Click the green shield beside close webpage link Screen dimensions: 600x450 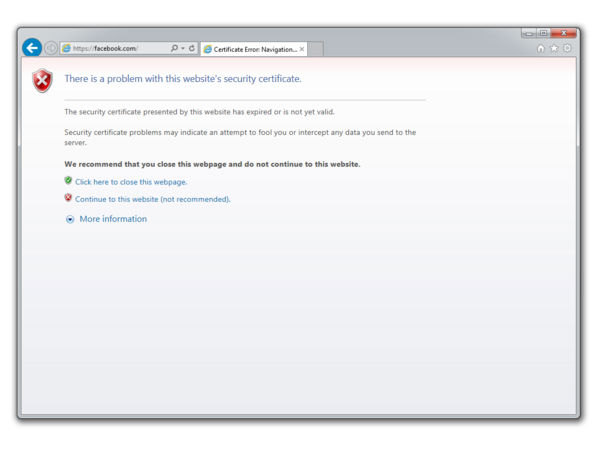[x=68, y=181]
